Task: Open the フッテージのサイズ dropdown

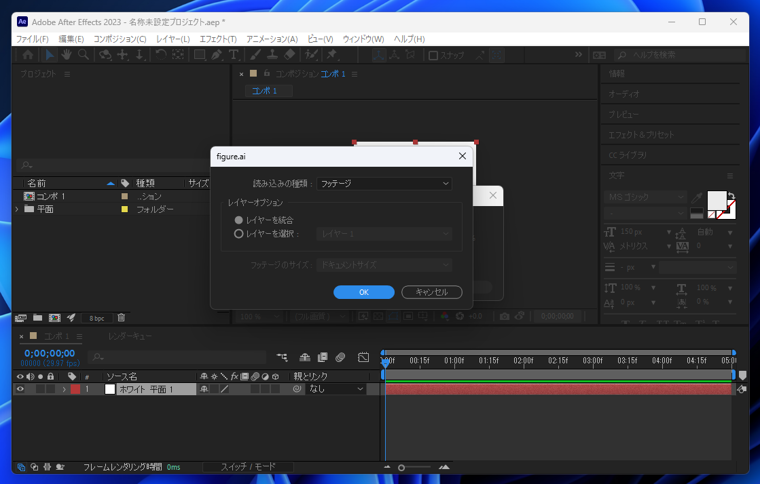Action: [384, 265]
